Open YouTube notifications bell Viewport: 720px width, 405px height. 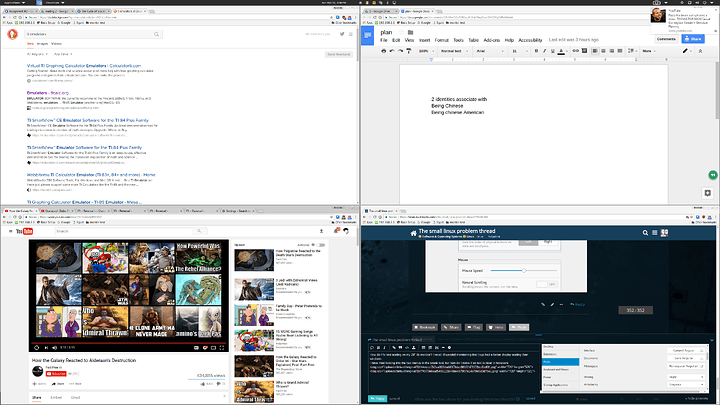tap(337, 231)
